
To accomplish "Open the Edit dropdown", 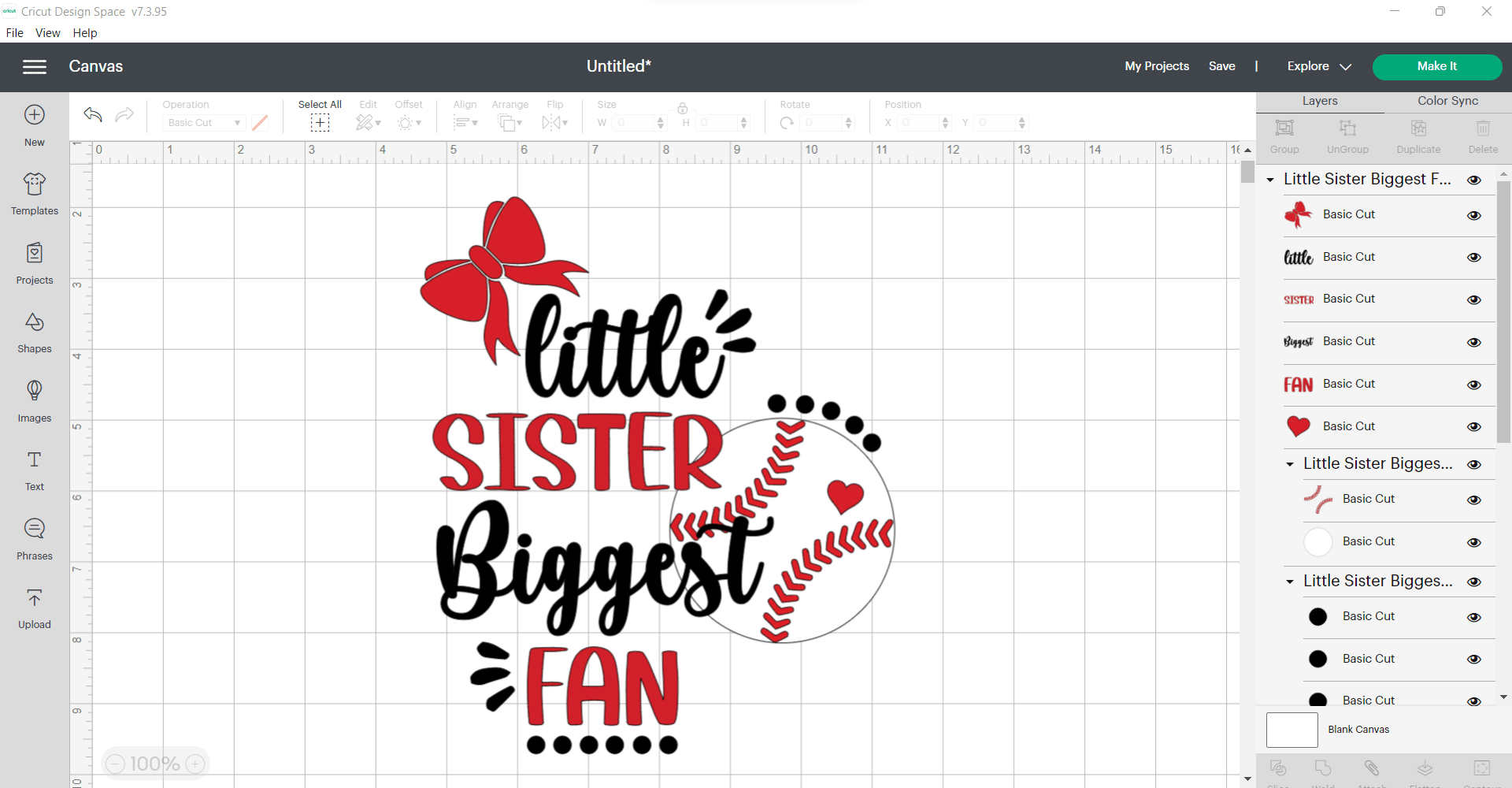I will pos(368,123).
